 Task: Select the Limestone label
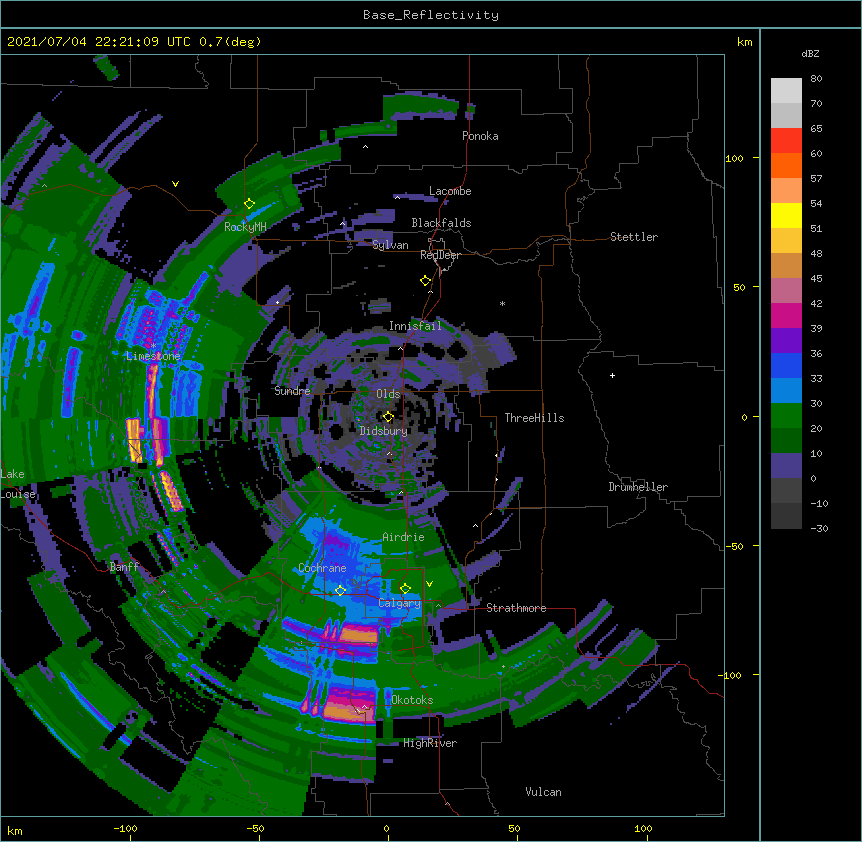[x=153, y=356]
